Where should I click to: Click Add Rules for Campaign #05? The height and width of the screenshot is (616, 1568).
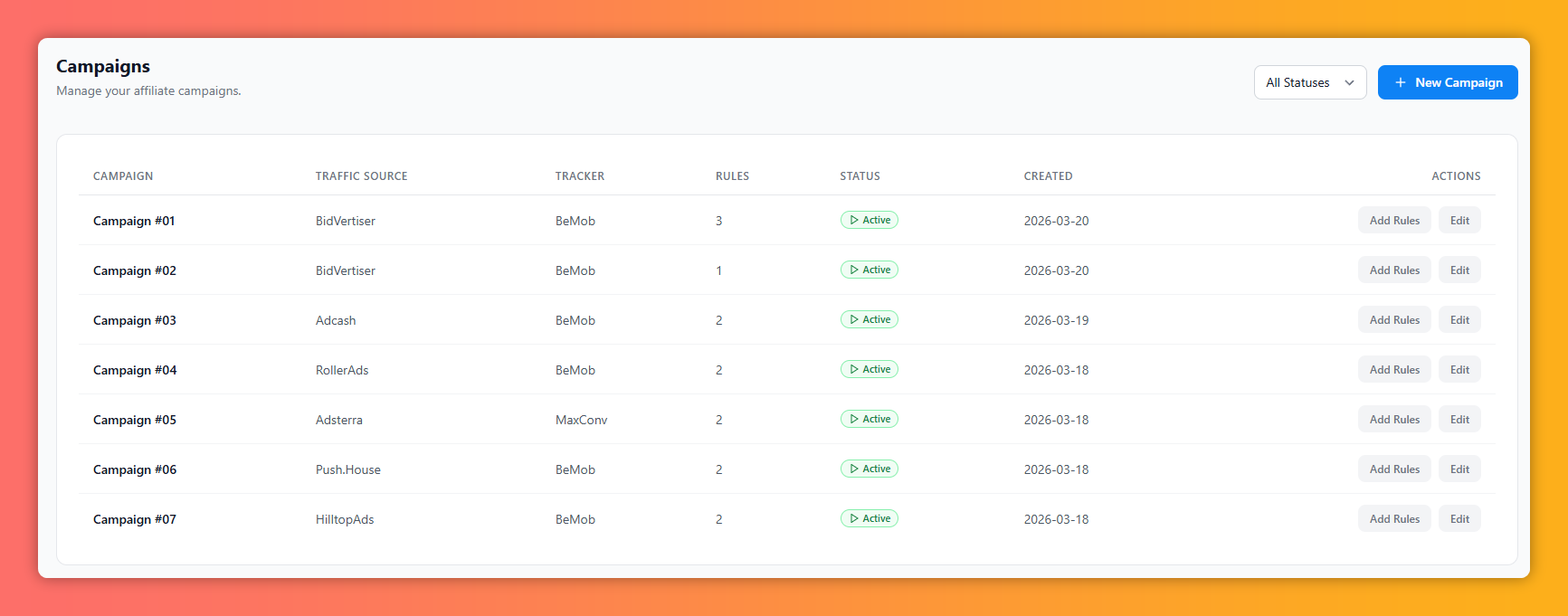click(x=1394, y=420)
